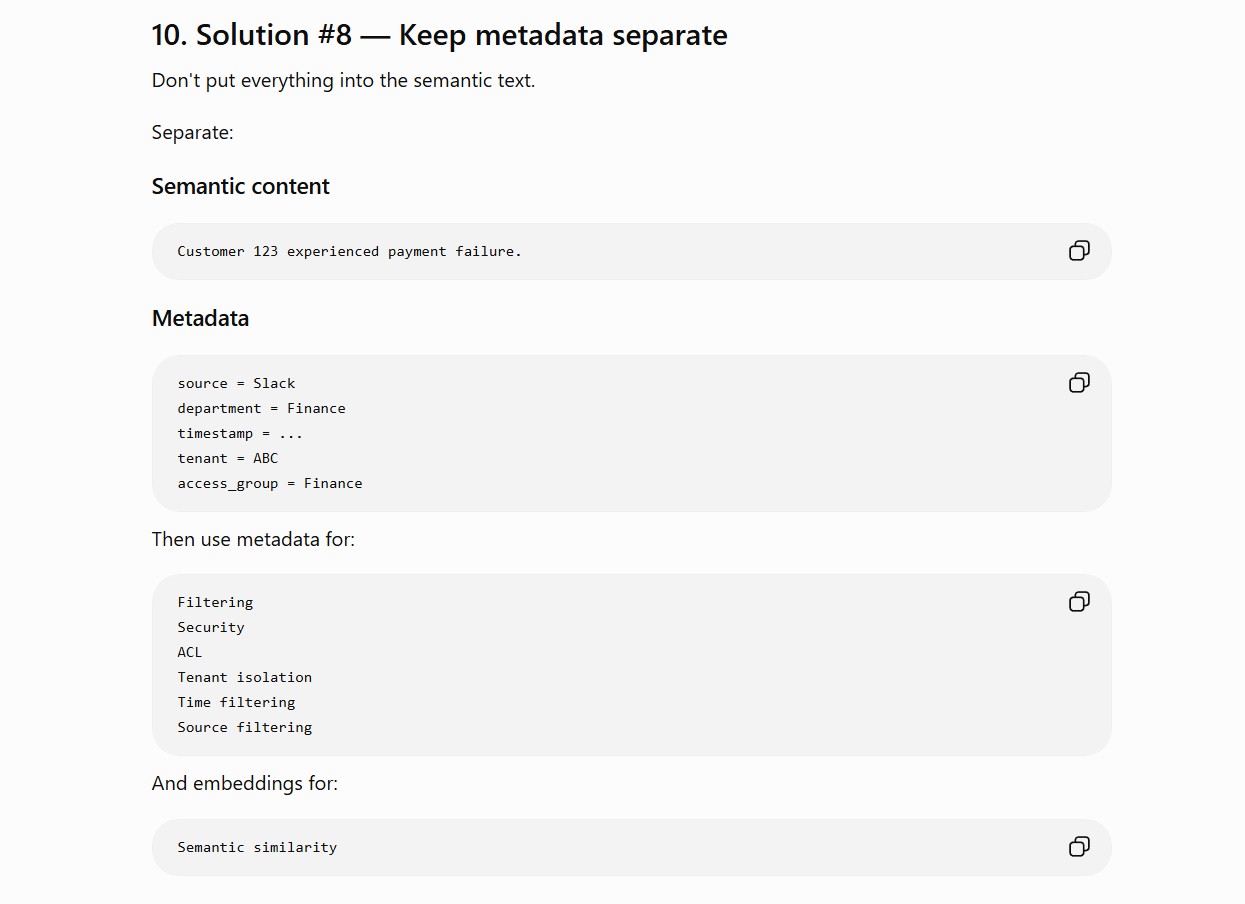Copy the 'Customer 123 experienced payment failure' code block
Image resolution: width=1245 pixels, height=904 pixels.
1079,251
